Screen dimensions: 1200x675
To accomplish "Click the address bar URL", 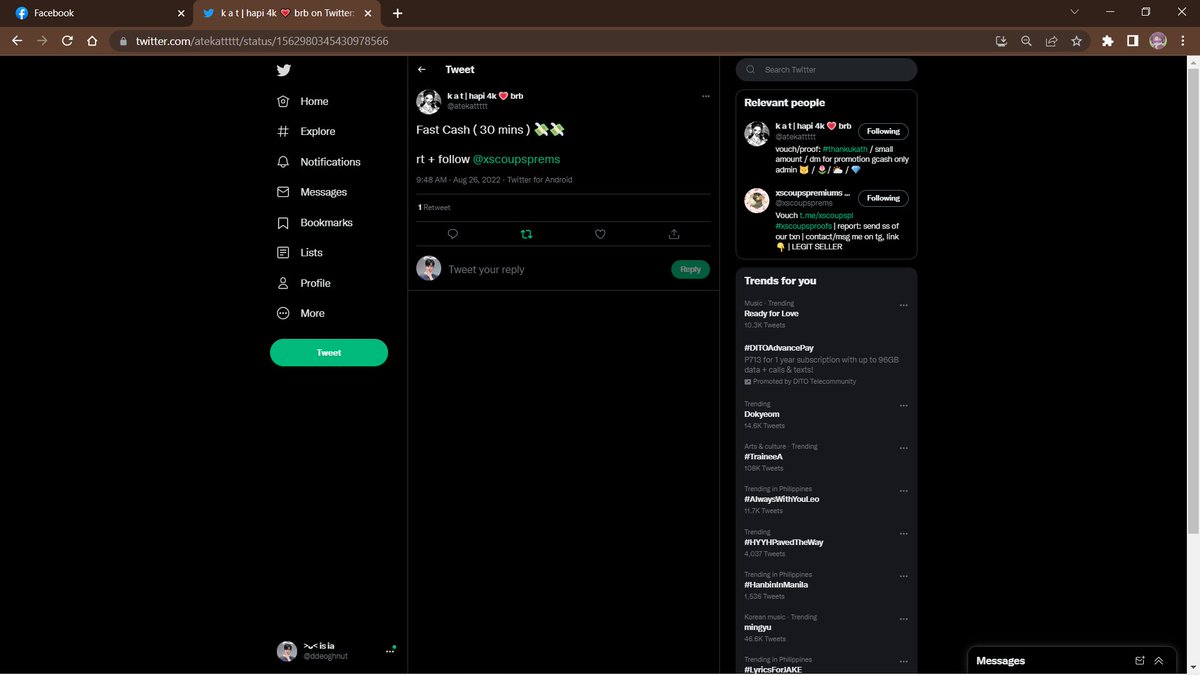I will [x=262, y=41].
